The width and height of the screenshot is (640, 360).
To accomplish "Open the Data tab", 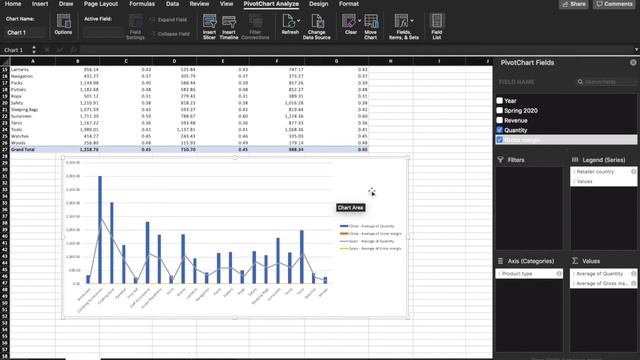I will point(172,4).
